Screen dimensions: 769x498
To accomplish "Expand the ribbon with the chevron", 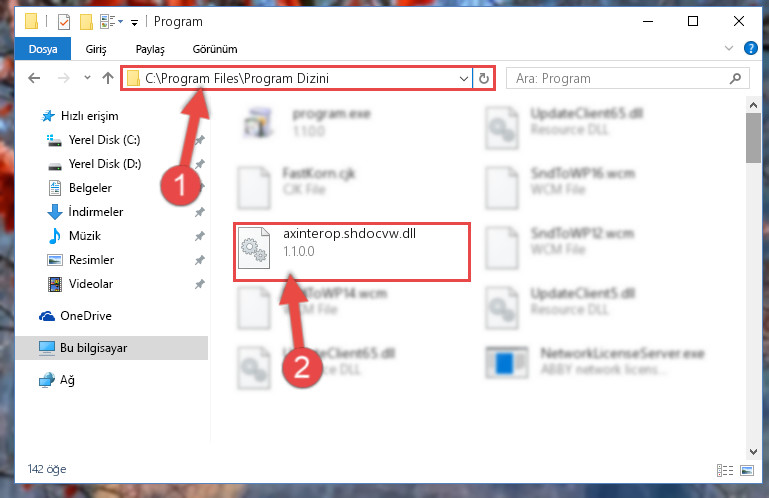I will click(x=729, y=48).
